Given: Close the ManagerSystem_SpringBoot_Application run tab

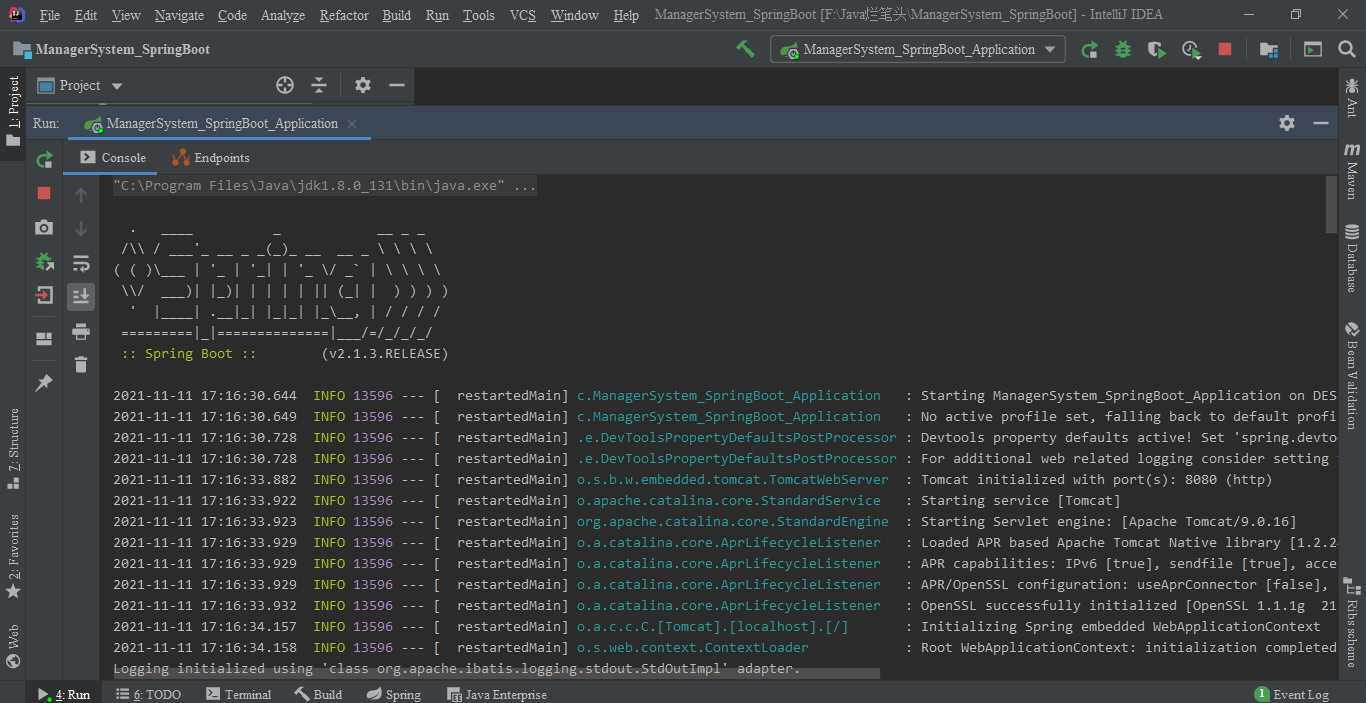Looking at the screenshot, I should (x=352, y=124).
